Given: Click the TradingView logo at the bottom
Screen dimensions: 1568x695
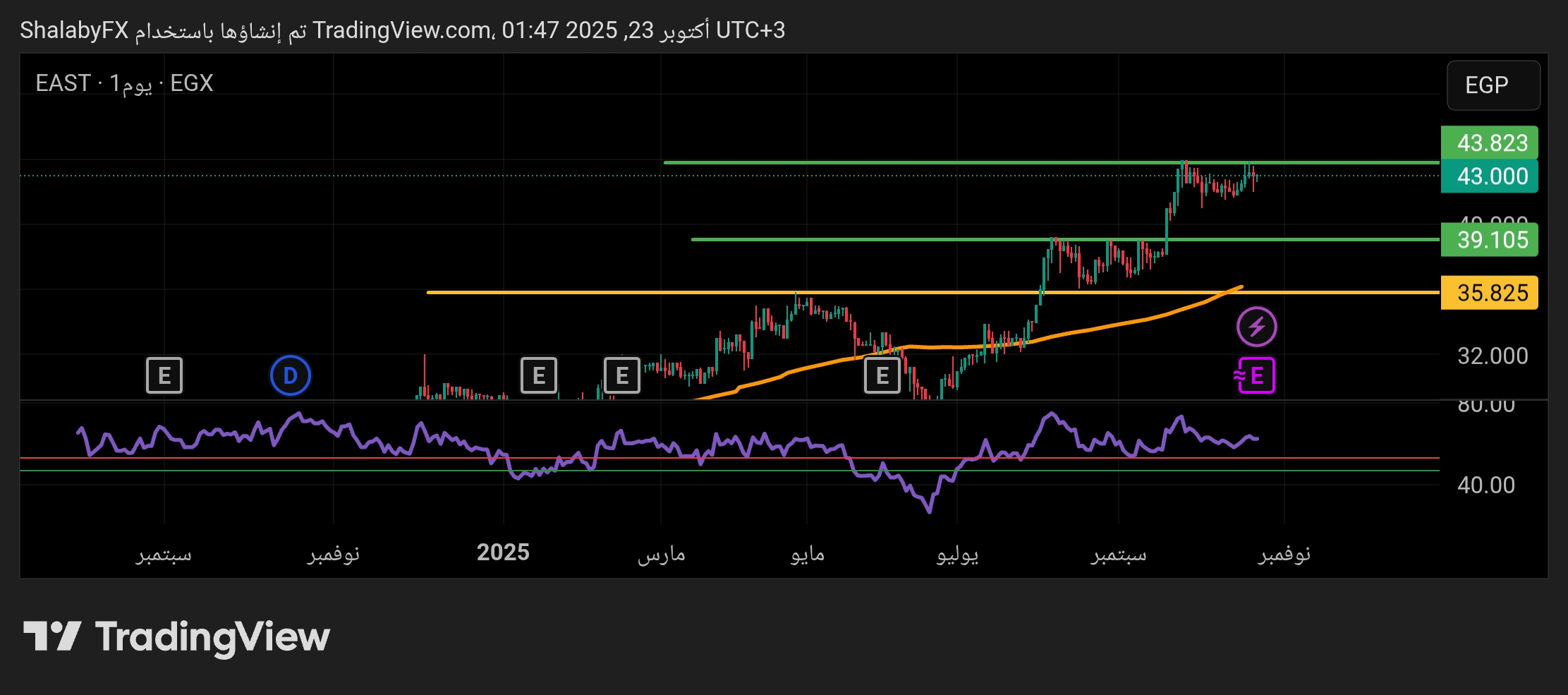Looking at the screenshot, I should pos(176,636).
